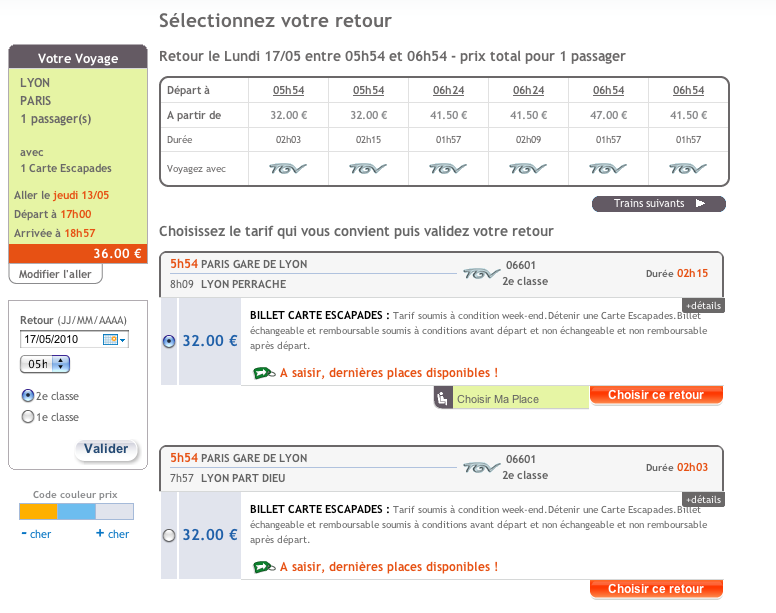The width and height of the screenshot is (776, 613).
Task: Click the TGV logo in the Lyon Perrache header
Action: click(481, 273)
